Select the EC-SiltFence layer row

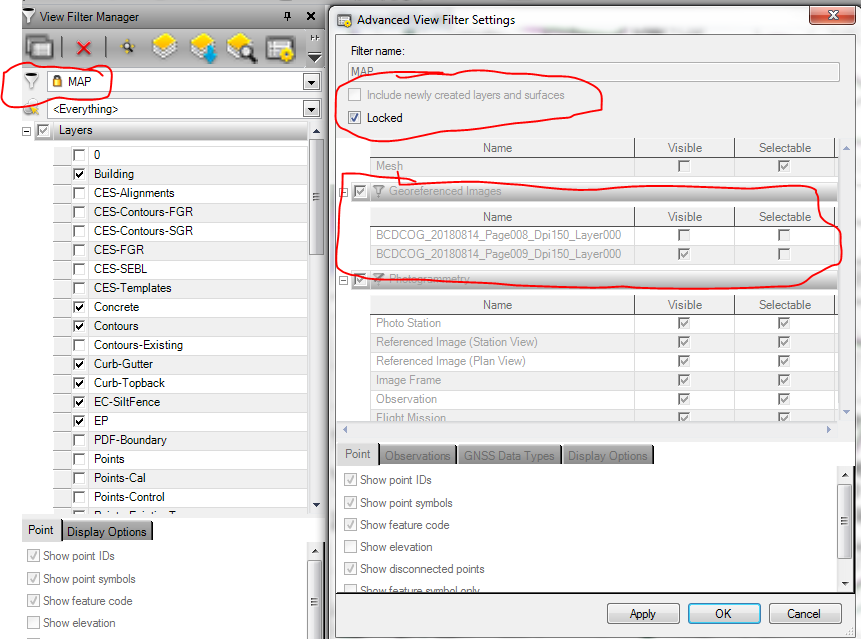click(180, 402)
